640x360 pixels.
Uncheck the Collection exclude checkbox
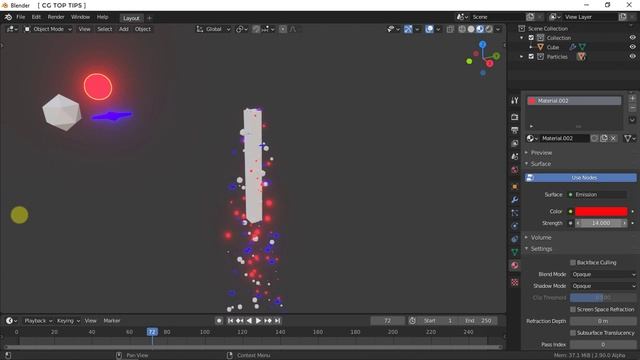(531, 38)
